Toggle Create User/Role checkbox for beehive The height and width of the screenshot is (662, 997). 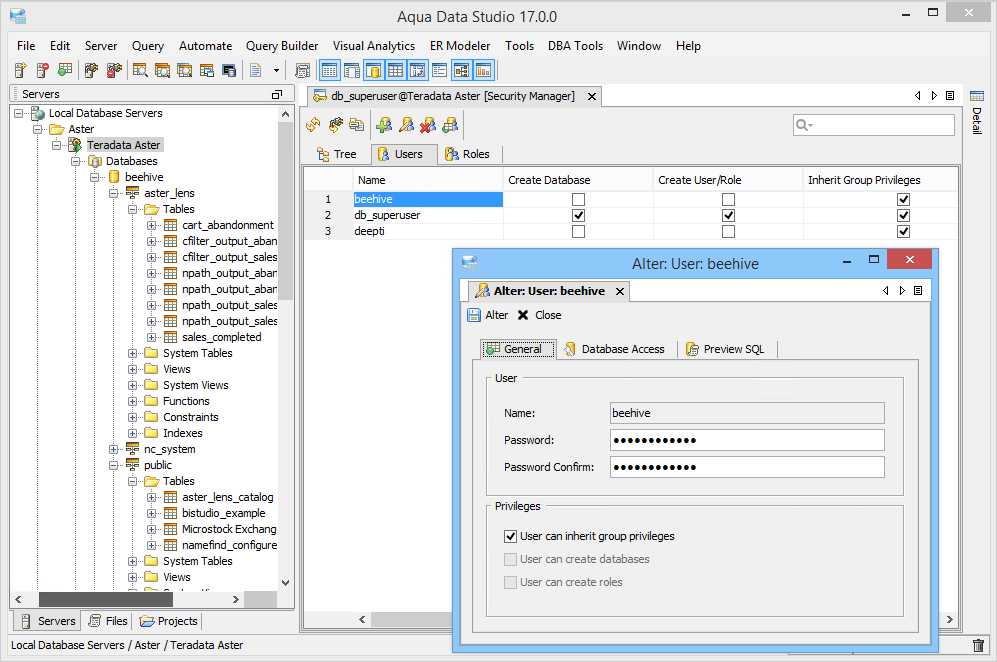[x=728, y=200]
